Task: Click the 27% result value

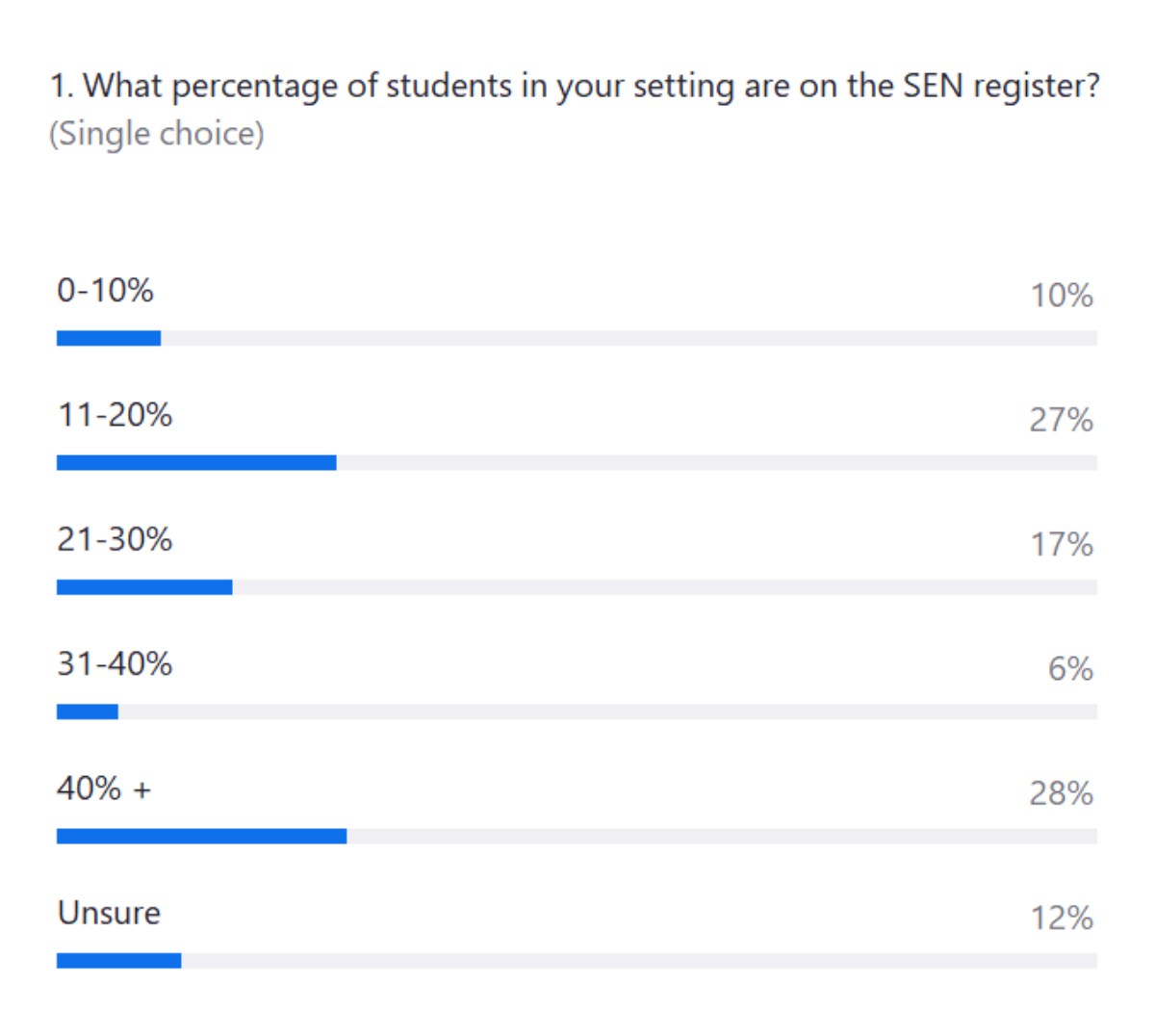Action: (x=1061, y=420)
